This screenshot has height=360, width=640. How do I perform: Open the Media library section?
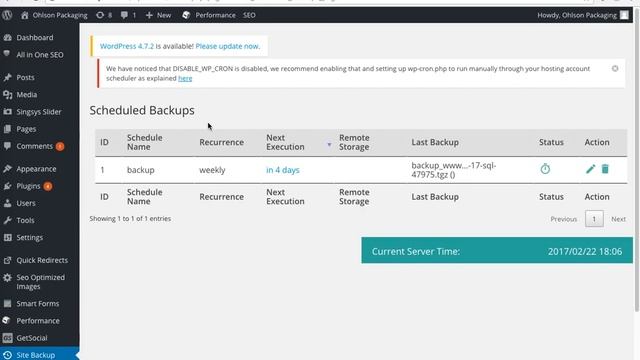click(x=27, y=94)
